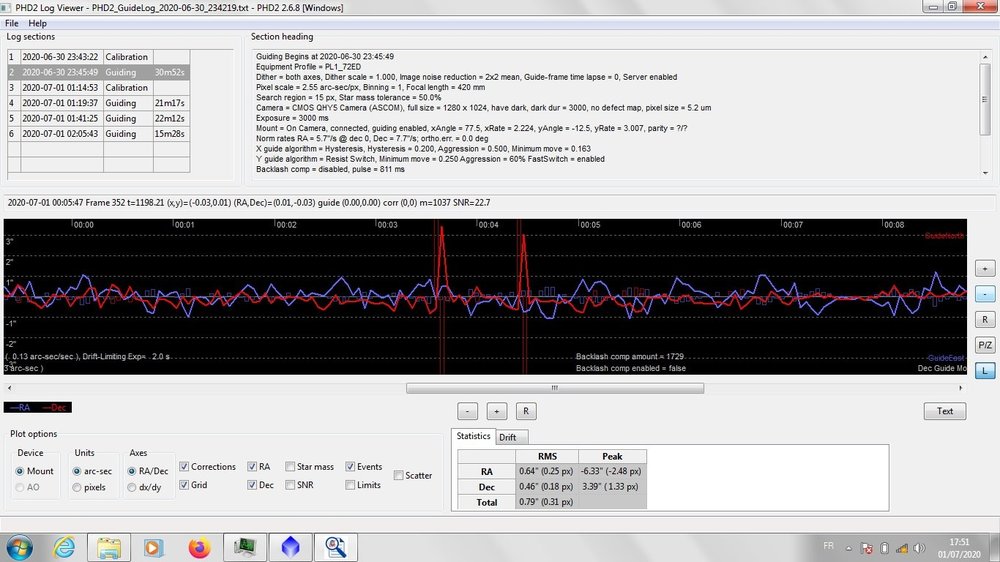Click the P/Z pan-zoom button
Viewport: 1000px width, 562px height.
point(985,345)
